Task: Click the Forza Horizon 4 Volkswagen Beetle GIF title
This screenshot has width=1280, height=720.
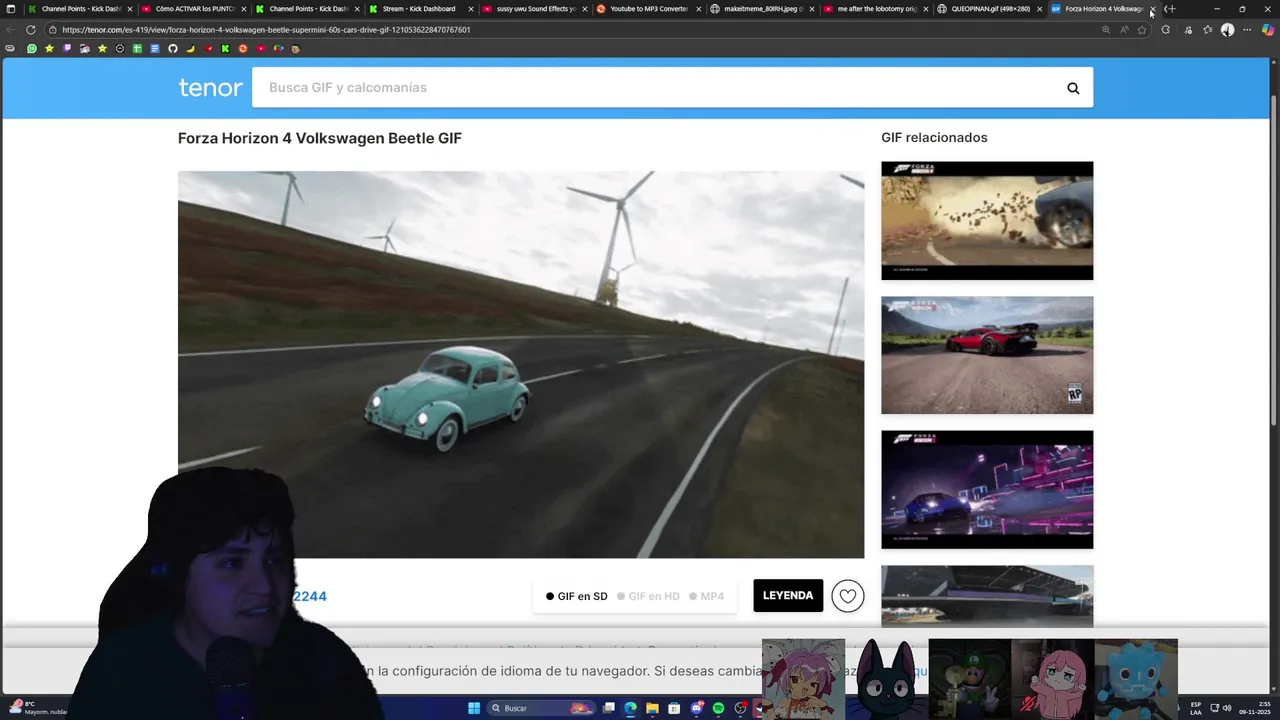Action: pos(320,138)
